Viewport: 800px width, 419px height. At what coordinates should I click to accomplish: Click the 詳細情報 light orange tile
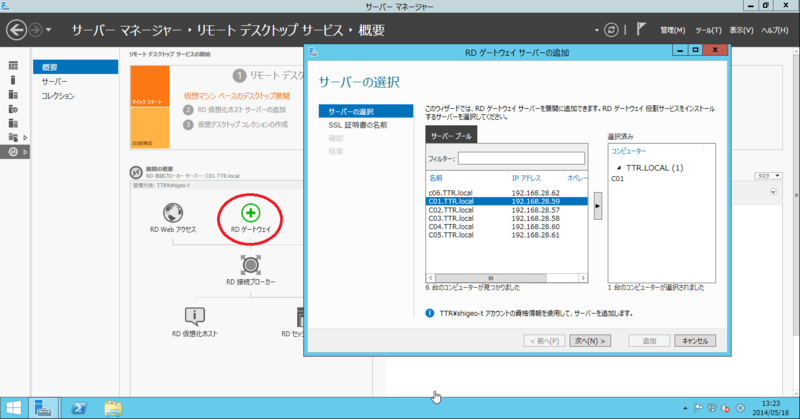click(x=150, y=128)
